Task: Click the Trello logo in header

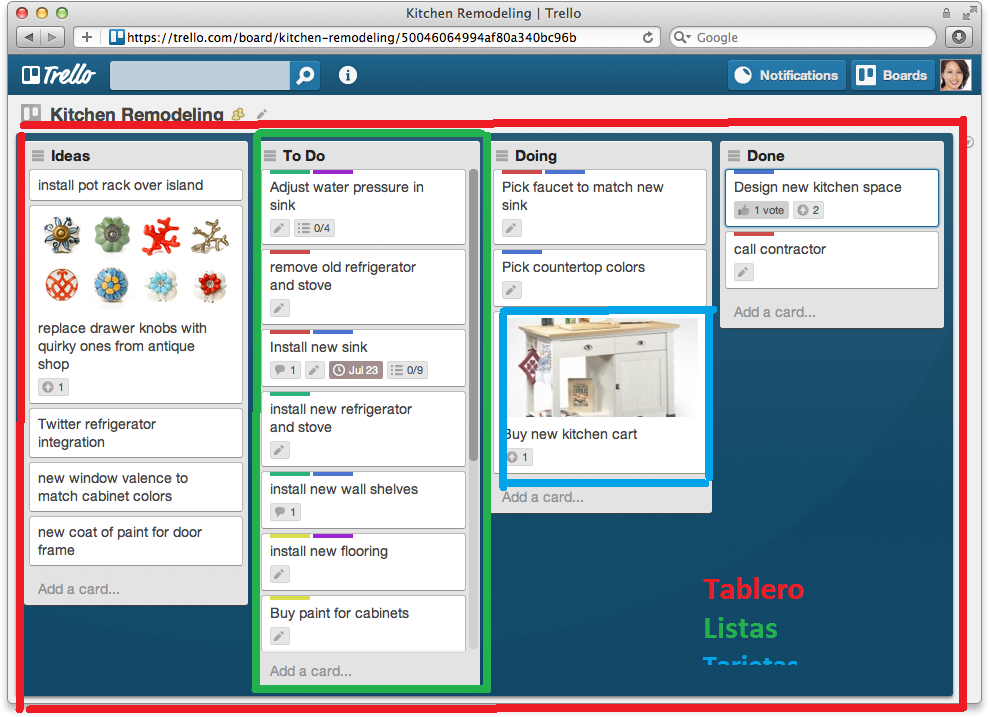Action: [58, 75]
